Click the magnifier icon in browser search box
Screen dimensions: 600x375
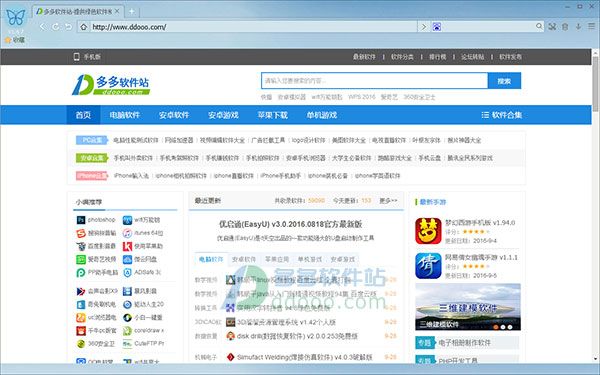539,26
